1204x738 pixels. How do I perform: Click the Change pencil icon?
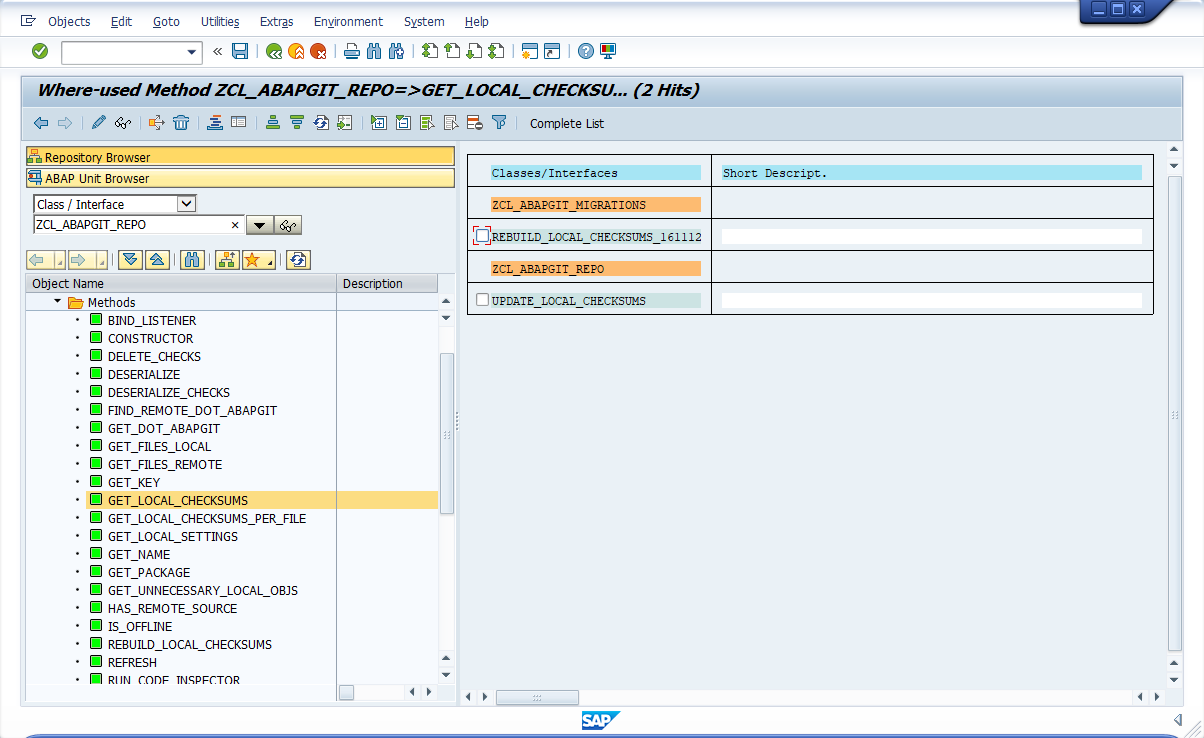point(98,123)
